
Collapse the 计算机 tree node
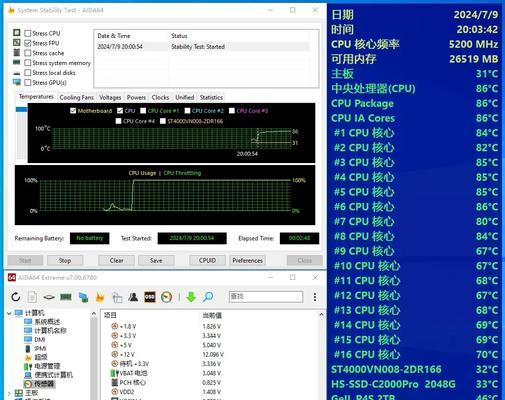point(9,313)
